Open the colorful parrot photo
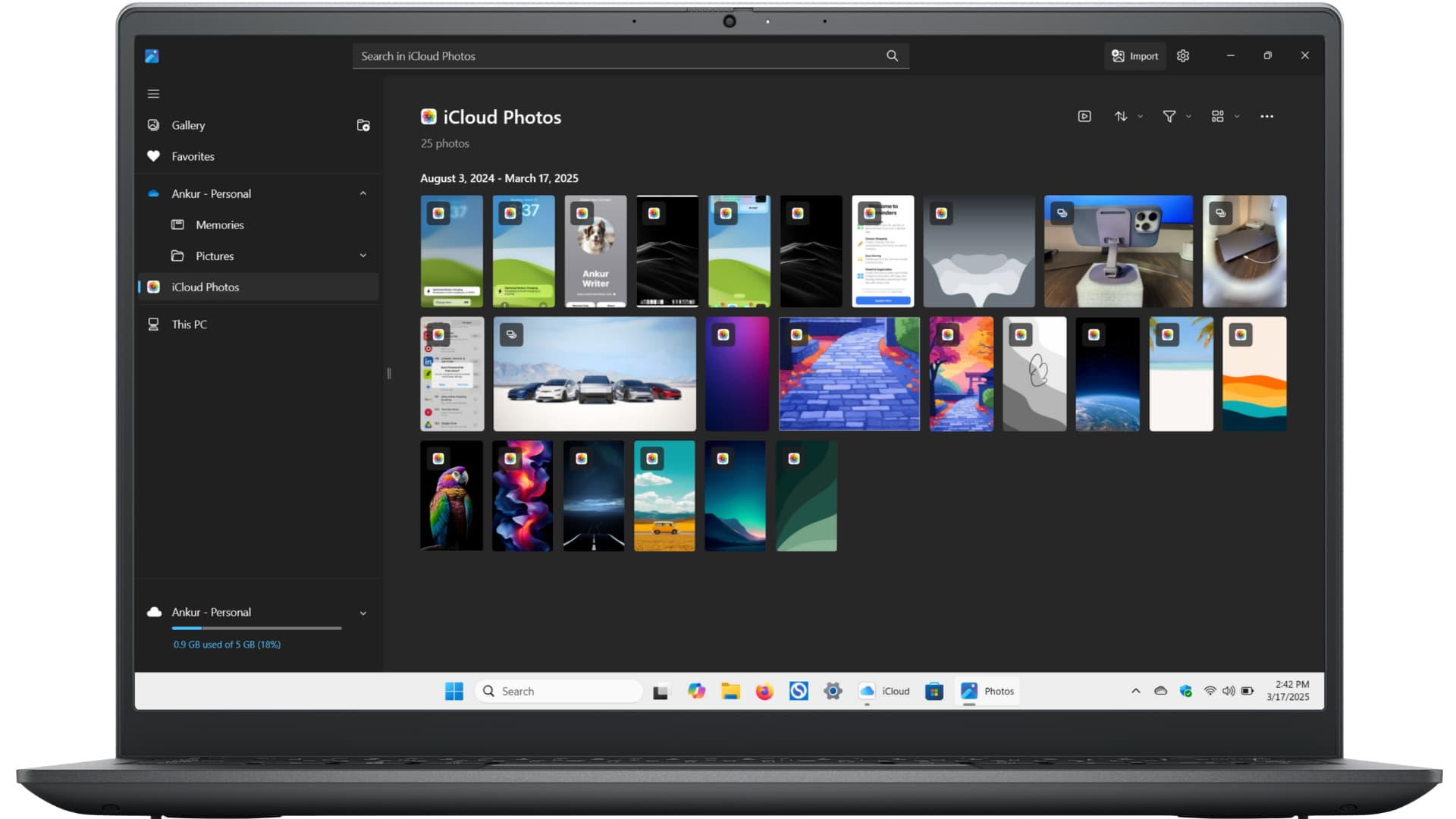1456x819 pixels. (451, 496)
